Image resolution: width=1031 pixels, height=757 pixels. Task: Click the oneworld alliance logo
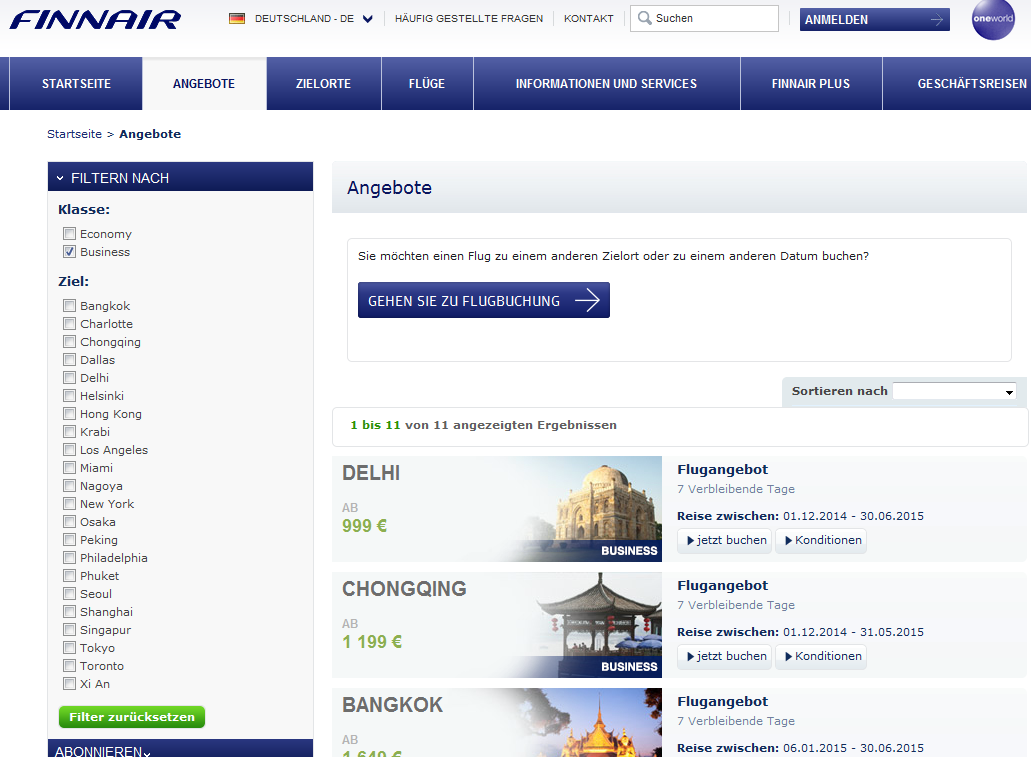tap(992, 19)
